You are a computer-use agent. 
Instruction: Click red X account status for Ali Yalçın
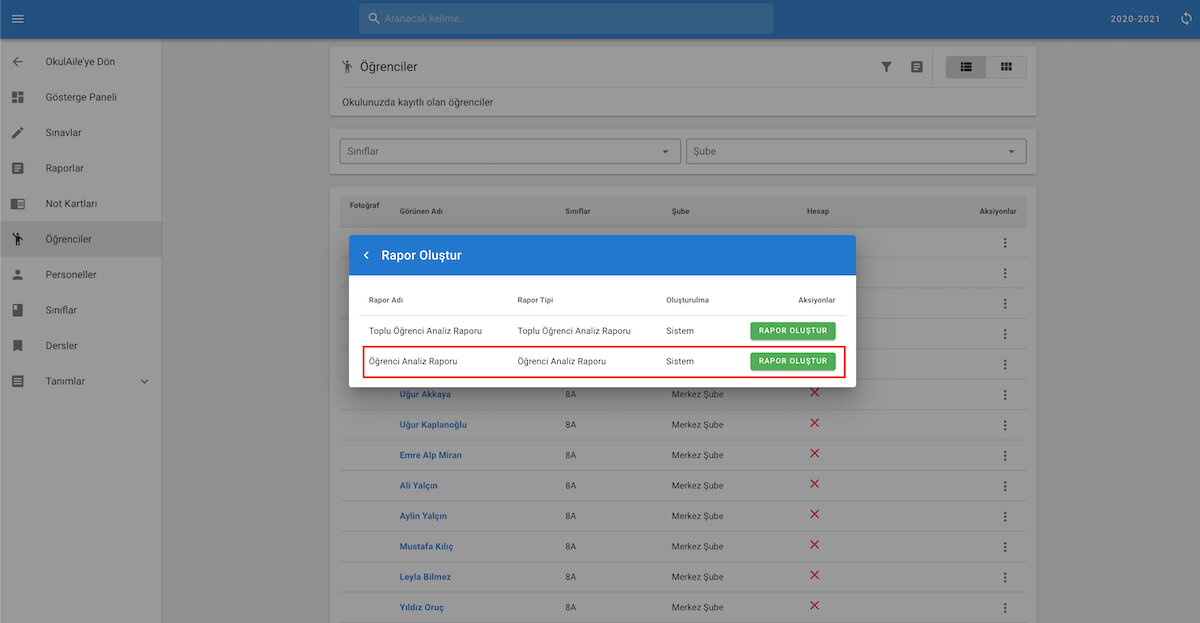814,484
